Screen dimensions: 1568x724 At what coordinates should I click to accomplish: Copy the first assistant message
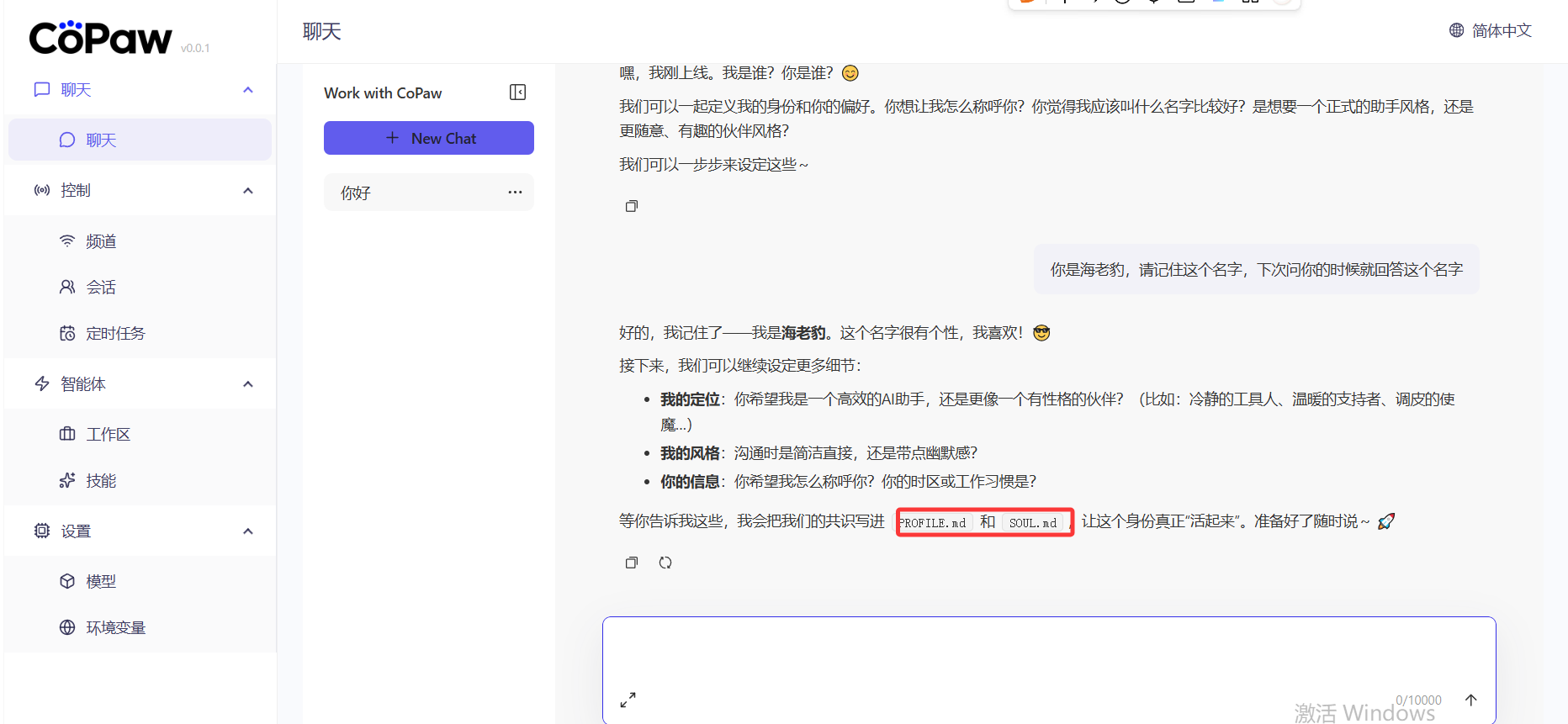632,206
